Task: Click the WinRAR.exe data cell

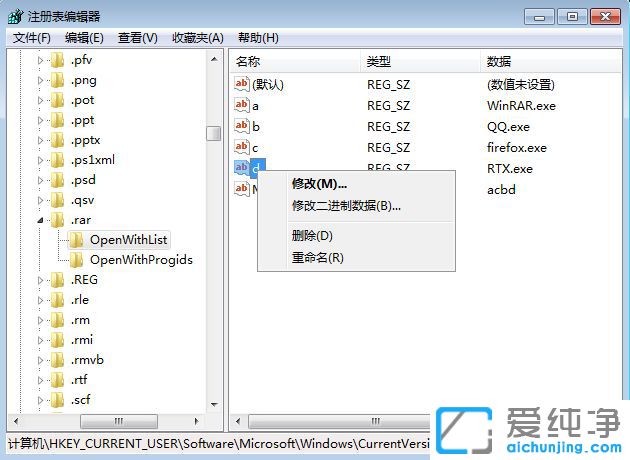Action: click(522, 106)
